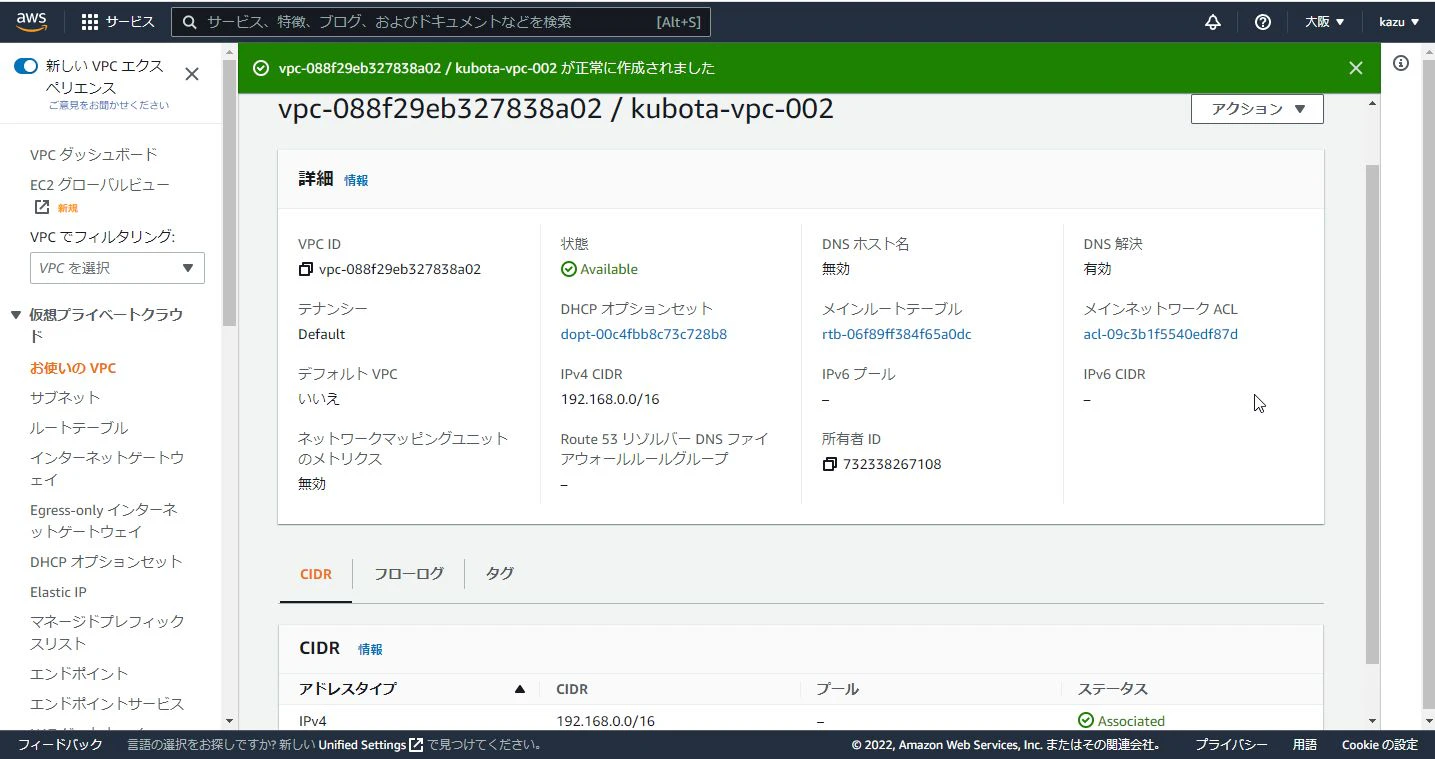The height and width of the screenshot is (759, 1435).
Task: Open Egress-only インターネットゲートウェイ in sidebar
Action: tap(104, 521)
